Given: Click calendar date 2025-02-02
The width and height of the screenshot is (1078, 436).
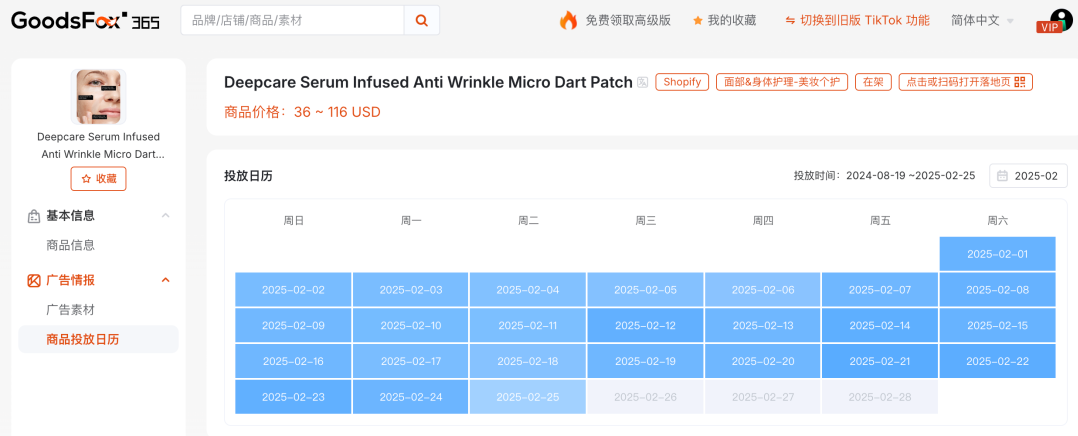Looking at the screenshot, I should pos(293,290).
